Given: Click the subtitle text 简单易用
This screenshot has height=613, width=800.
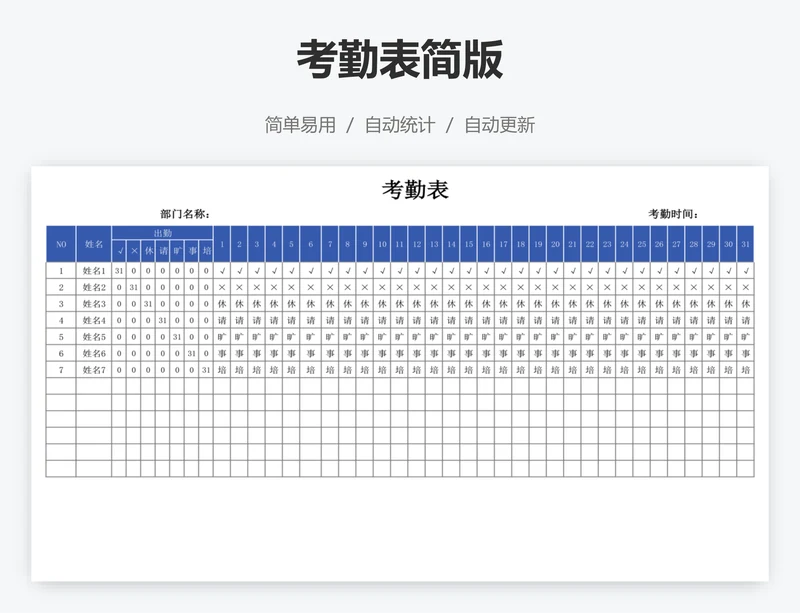Looking at the screenshot, I should (300, 125).
